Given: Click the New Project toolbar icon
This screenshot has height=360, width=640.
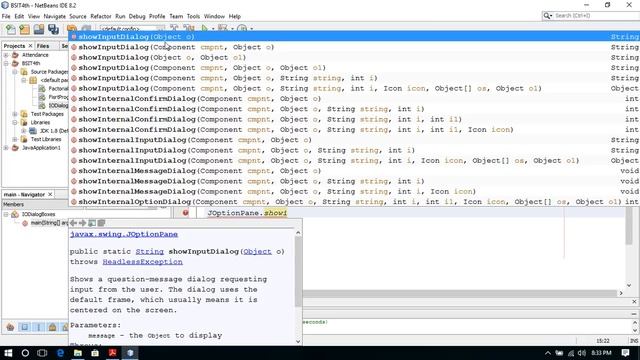Looking at the screenshot, I should coord(24,29).
